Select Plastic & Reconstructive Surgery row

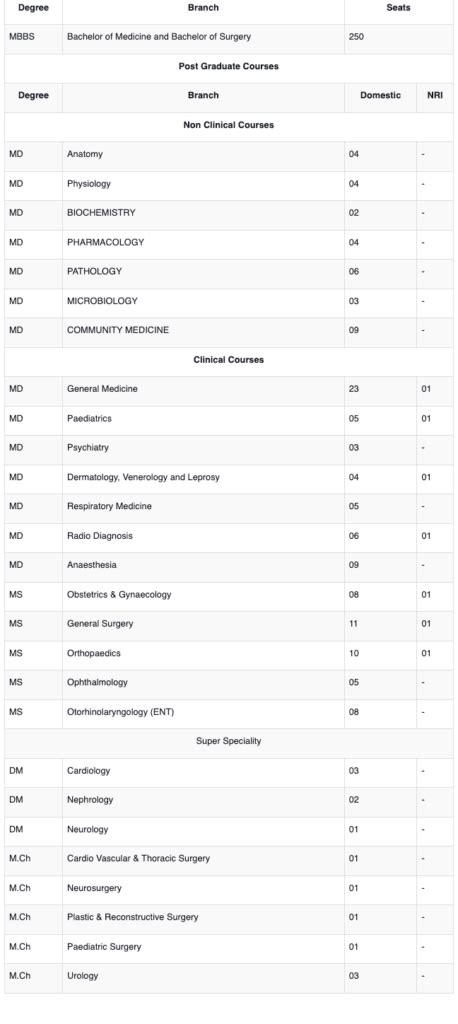(229, 918)
